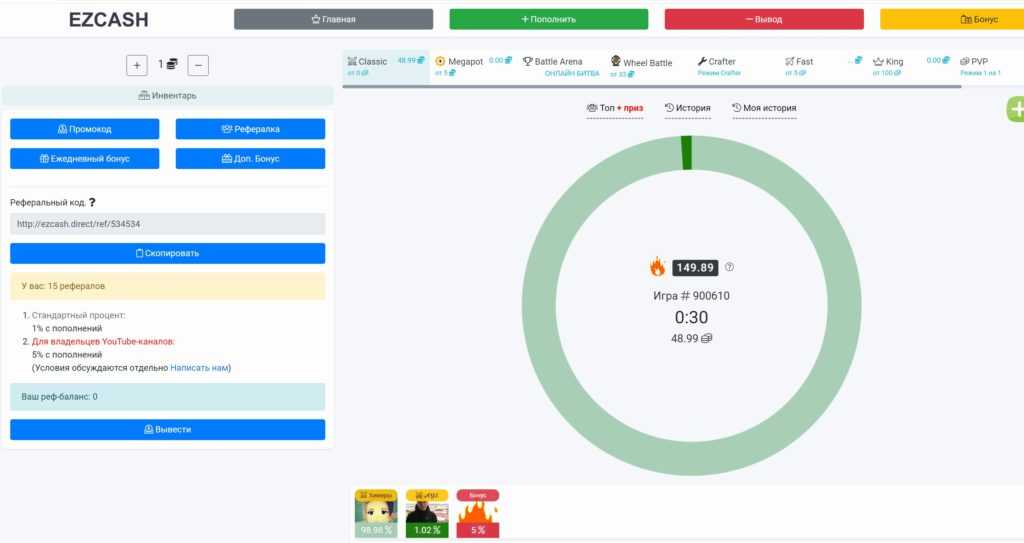The width and height of the screenshot is (1024, 543).
Task: Click the Скопировать button
Action: (167, 253)
